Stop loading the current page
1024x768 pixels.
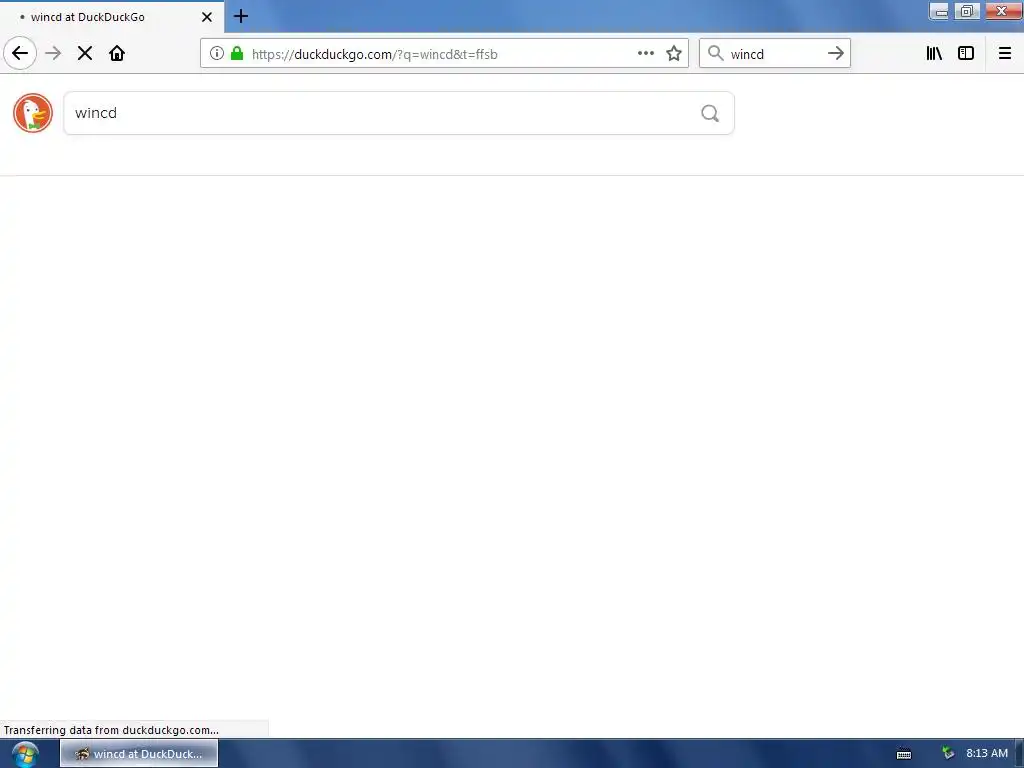85,53
